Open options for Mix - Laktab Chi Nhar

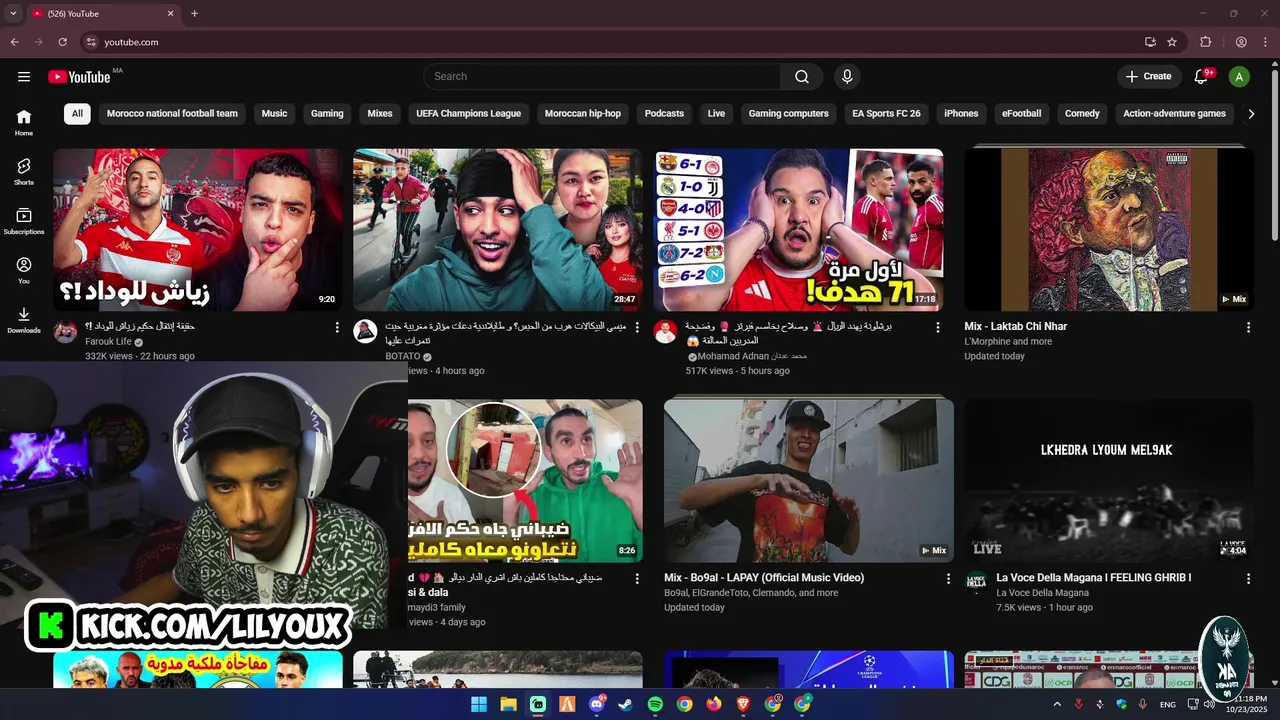tap(1248, 327)
